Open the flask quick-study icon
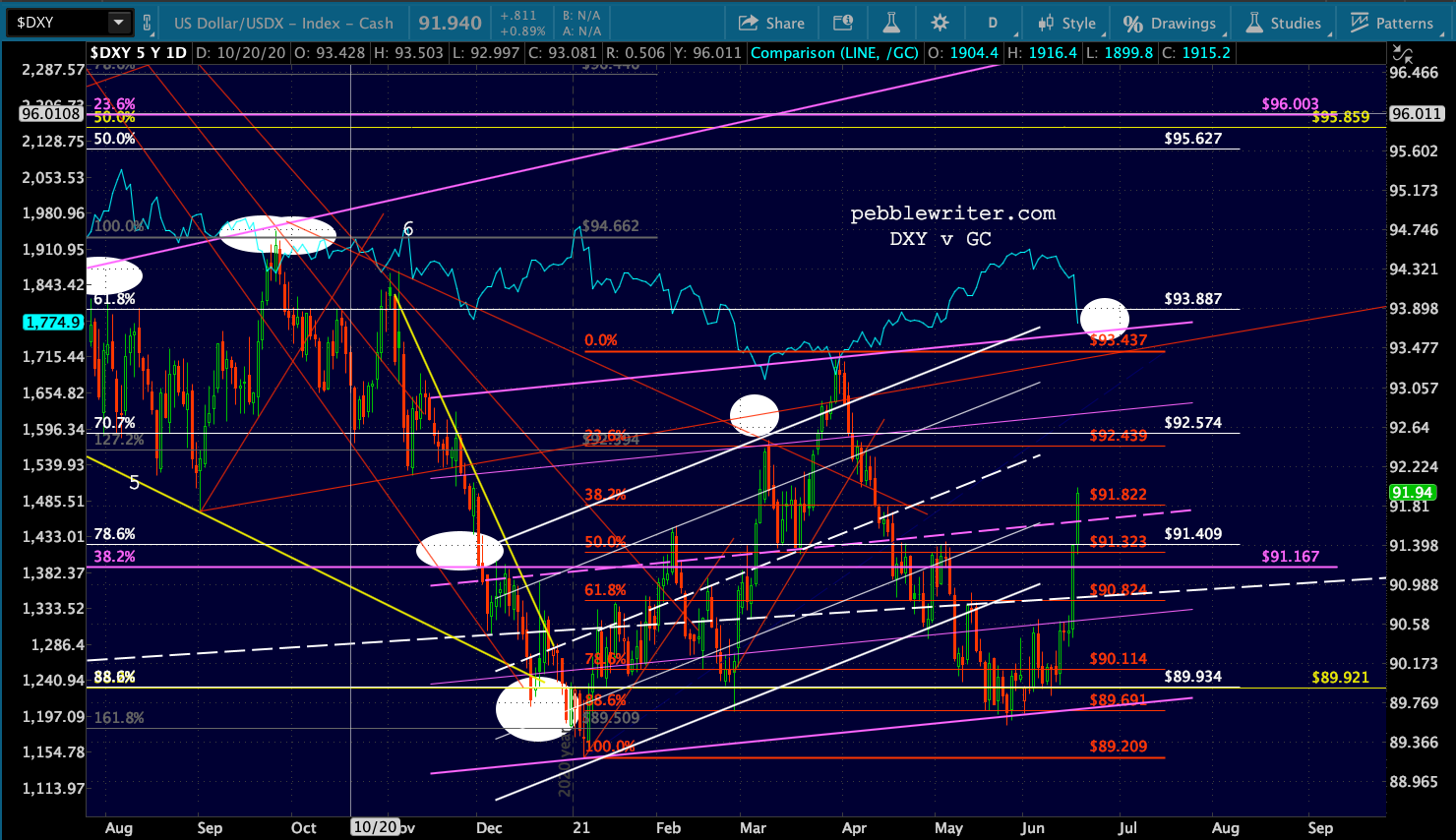This screenshot has height=840, width=1456. [x=892, y=23]
